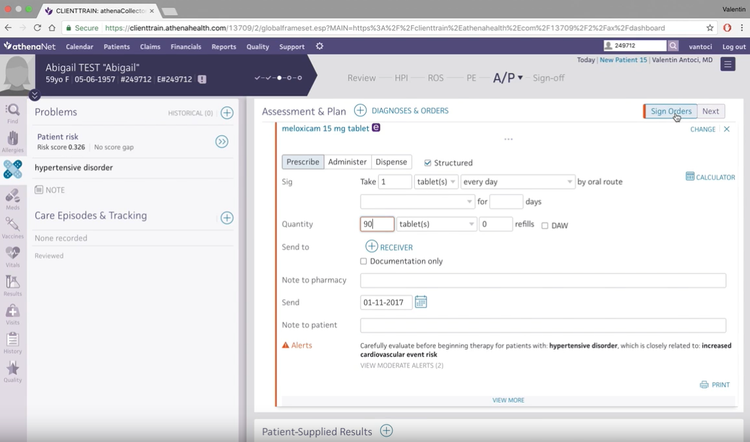Viewport: 750px width, 442px height.
Task: Open the Quantity tablet(s) unit dropdown
Action: 436,224
